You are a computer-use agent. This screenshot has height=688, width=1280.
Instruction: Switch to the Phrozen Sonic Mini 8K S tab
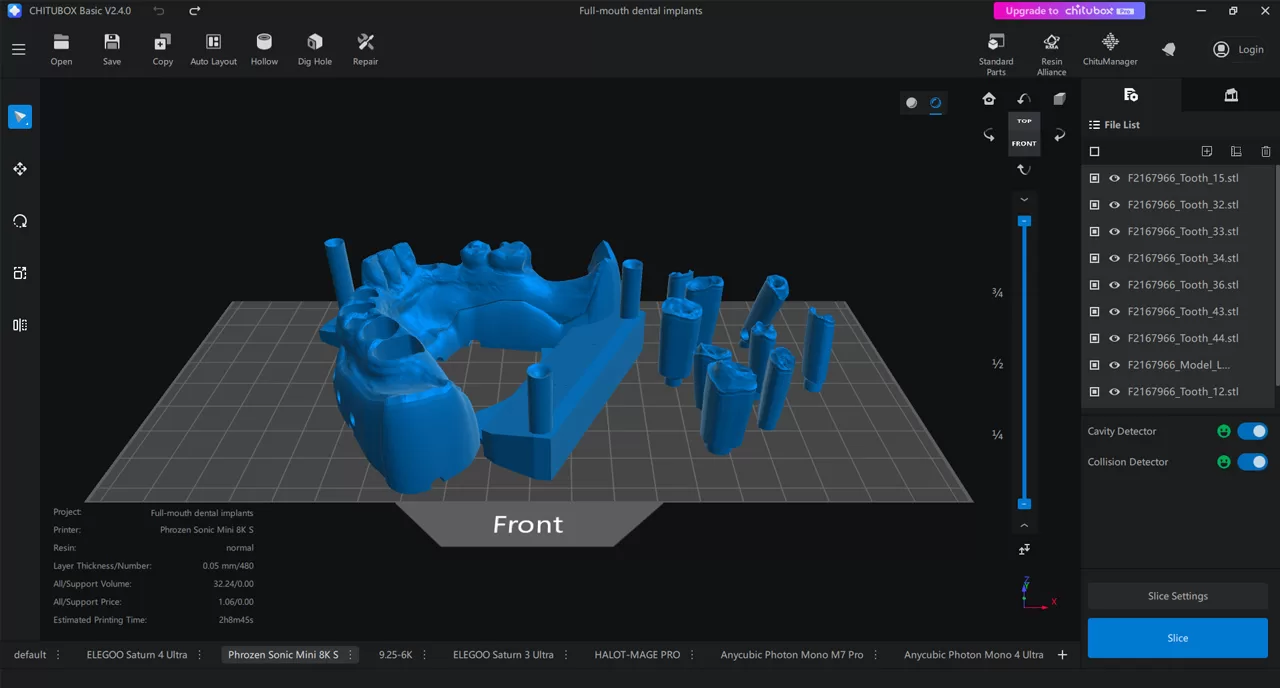[x=286, y=654]
